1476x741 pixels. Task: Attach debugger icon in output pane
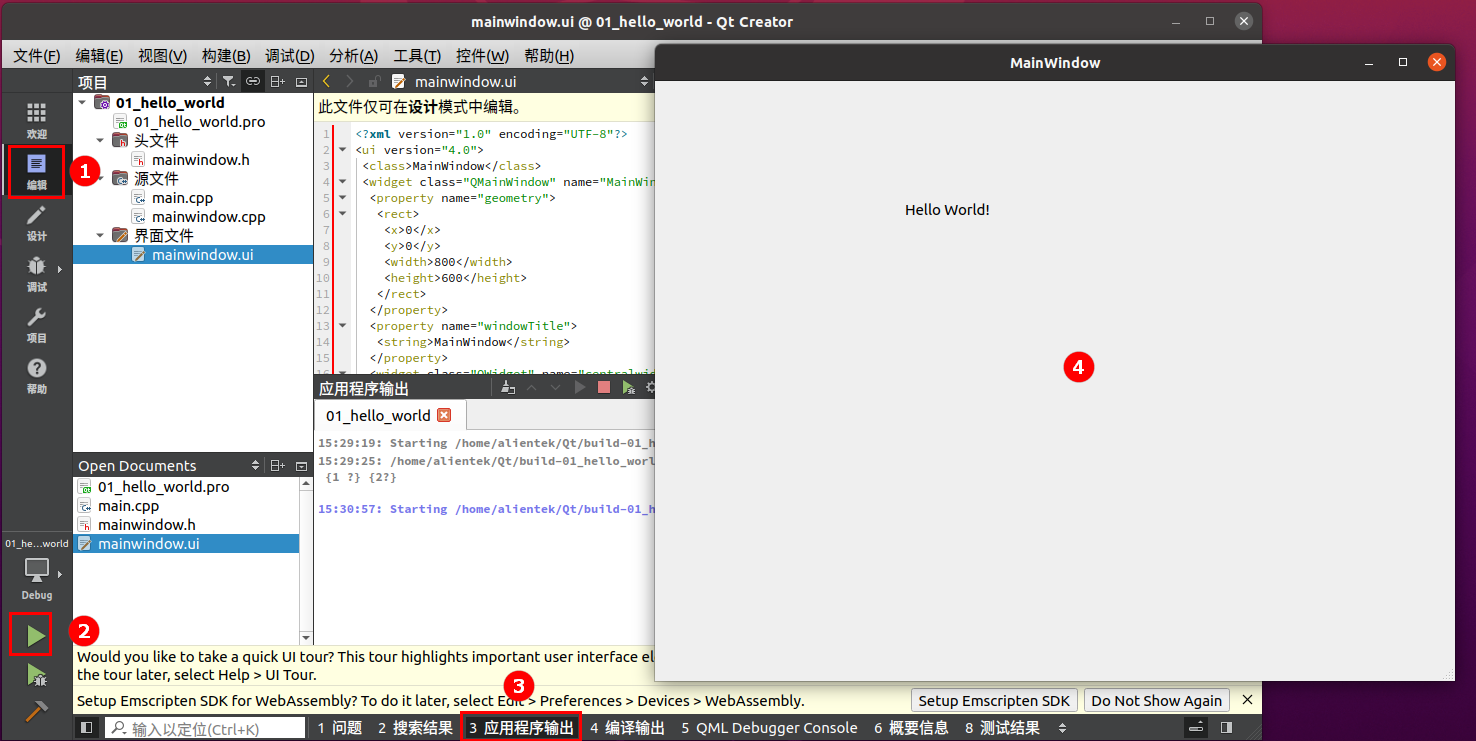tap(628, 388)
